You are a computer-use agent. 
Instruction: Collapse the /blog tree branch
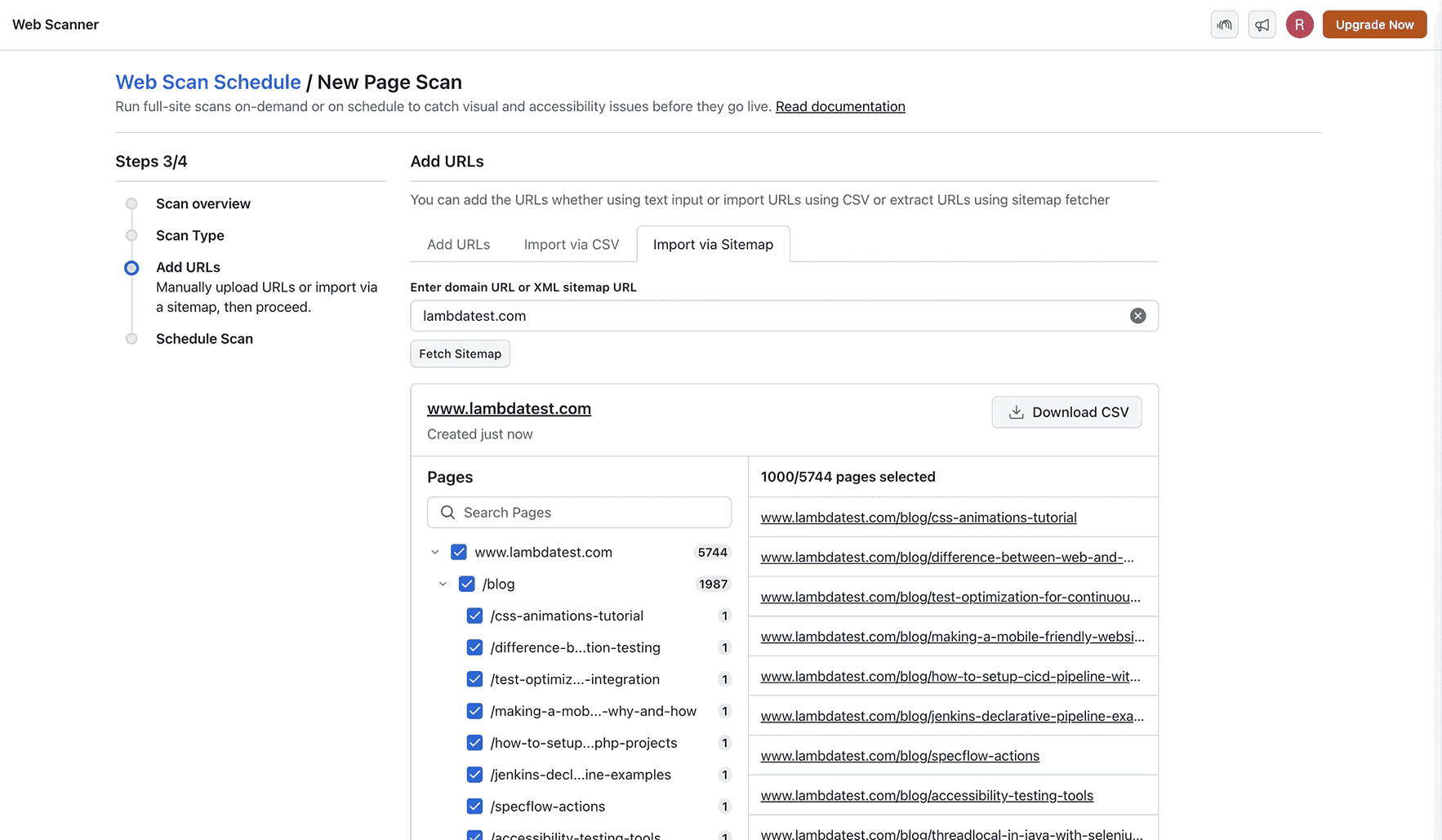click(443, 584)
